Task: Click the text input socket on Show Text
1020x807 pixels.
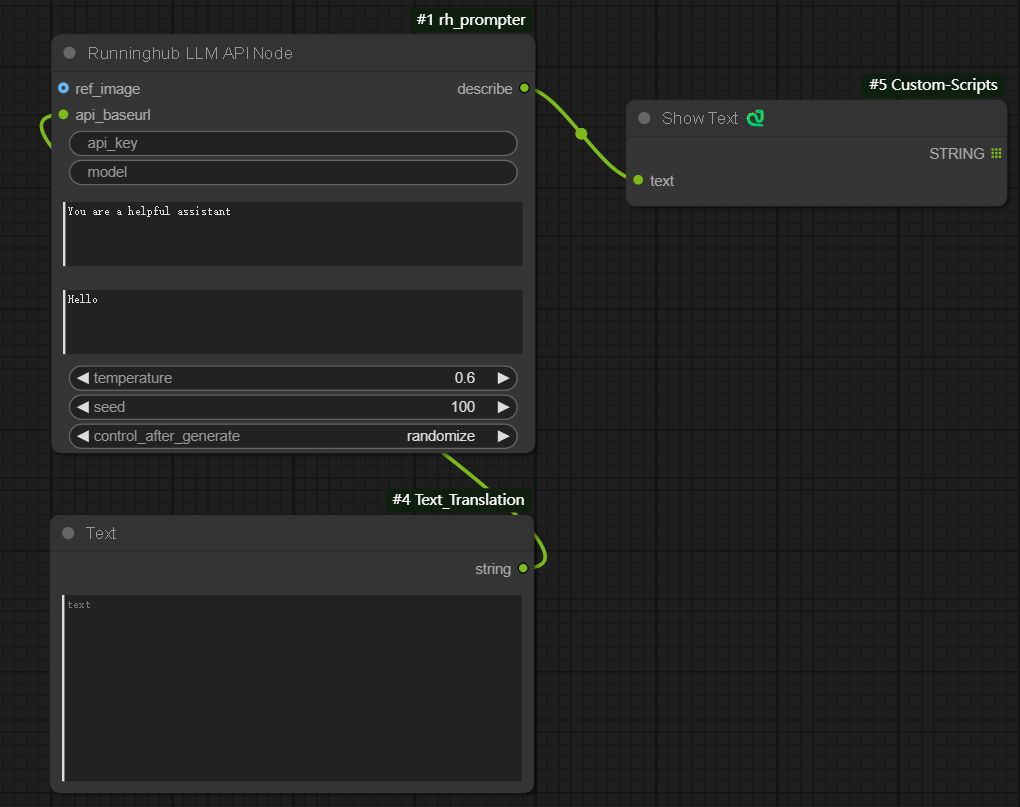Action: pyautogui.click(x=637, y=181)
